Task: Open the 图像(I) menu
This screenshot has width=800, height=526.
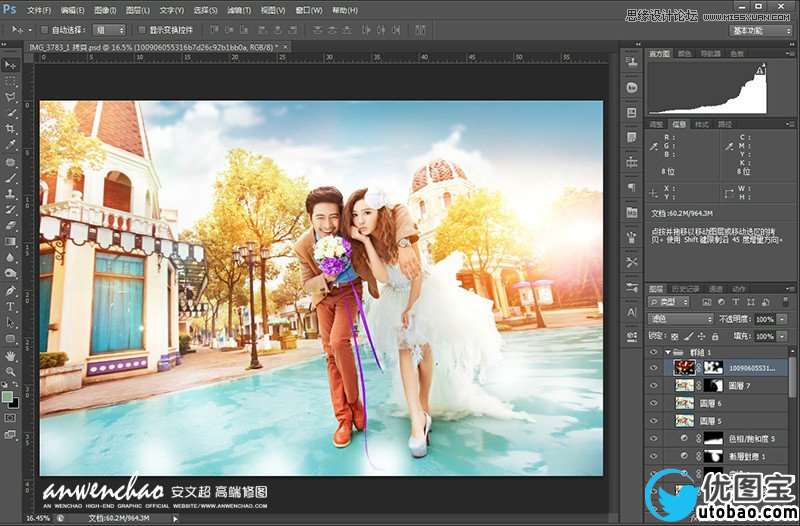Action: 105,10
